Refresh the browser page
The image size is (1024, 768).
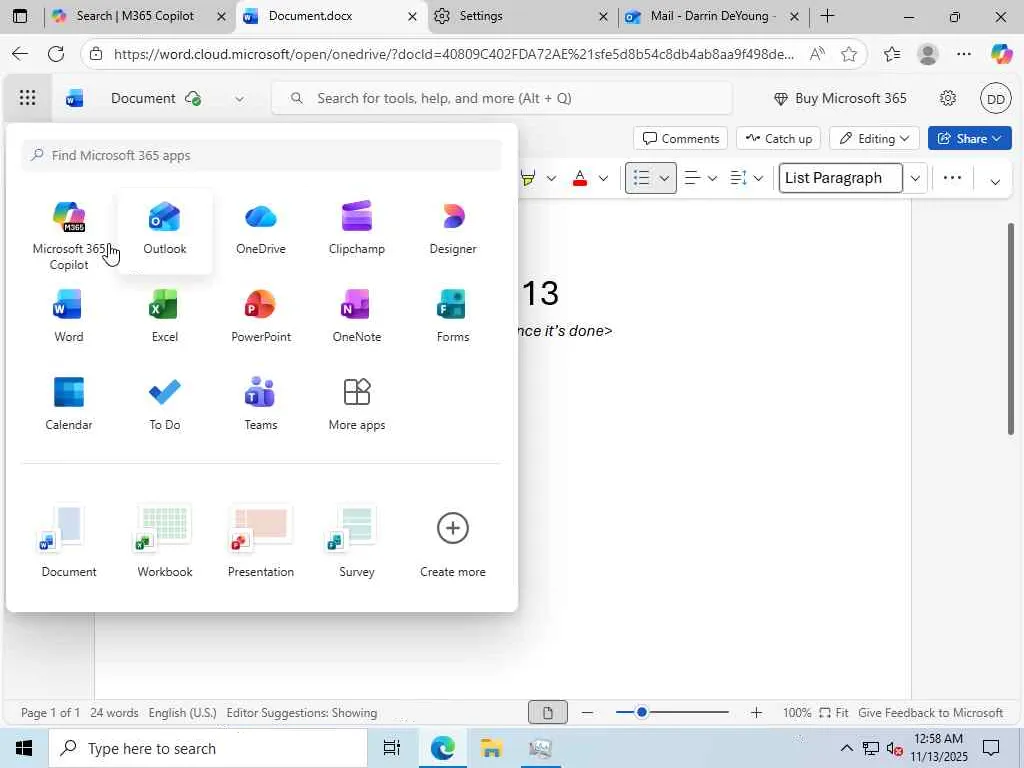(x=56, y=54)
